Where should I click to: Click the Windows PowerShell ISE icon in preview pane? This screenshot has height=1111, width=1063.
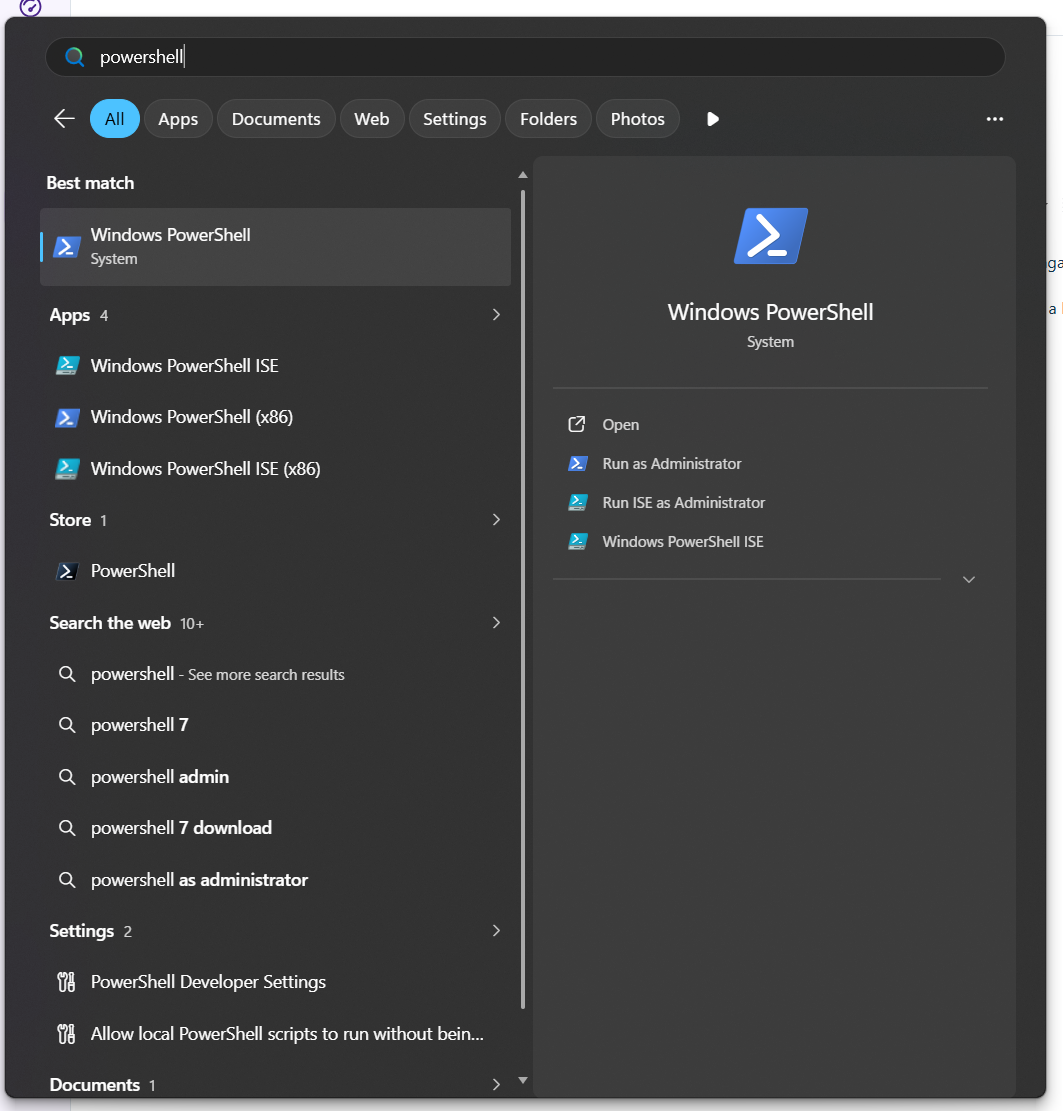578,541
